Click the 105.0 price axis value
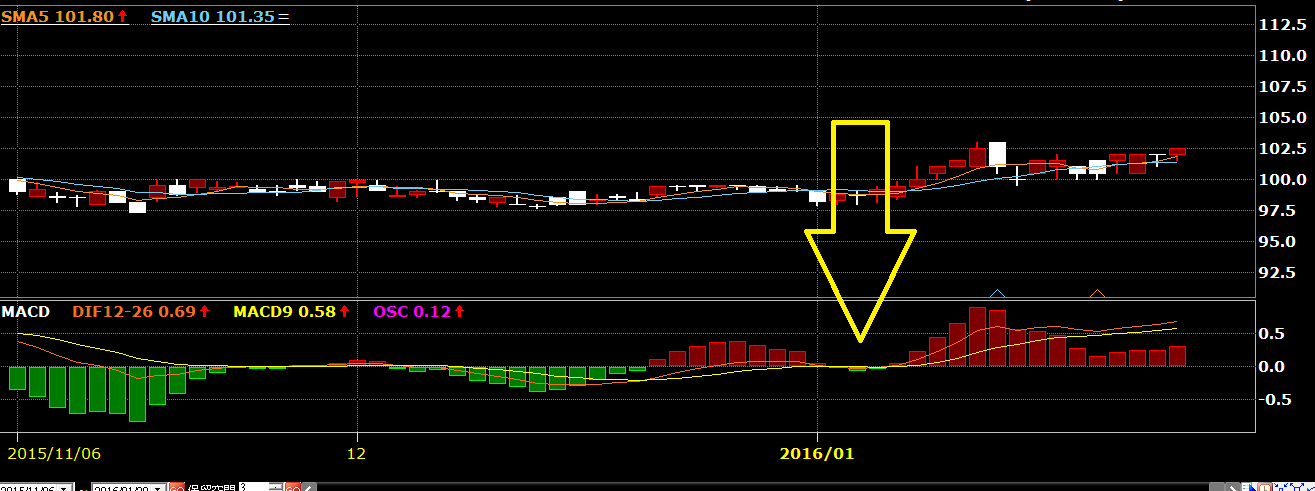Image resolution: width=1315 pixels, height=491 pixels. [1281, 118]
